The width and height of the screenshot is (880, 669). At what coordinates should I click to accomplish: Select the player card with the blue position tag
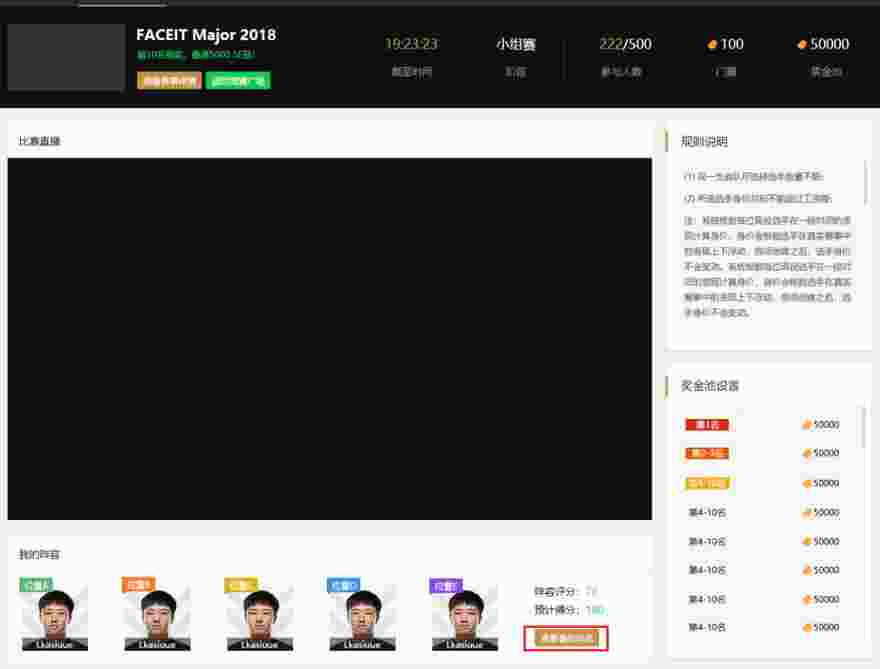(362, 615)
